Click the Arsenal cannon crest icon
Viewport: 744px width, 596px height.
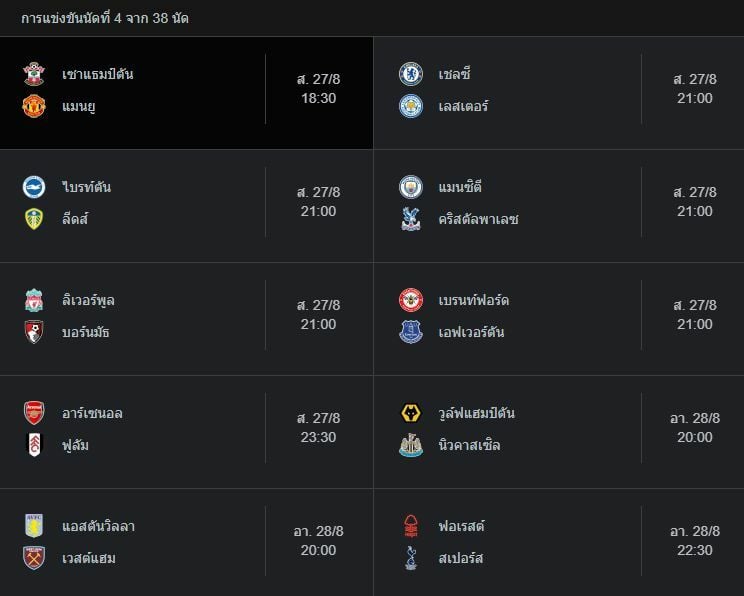coord(34,413)
